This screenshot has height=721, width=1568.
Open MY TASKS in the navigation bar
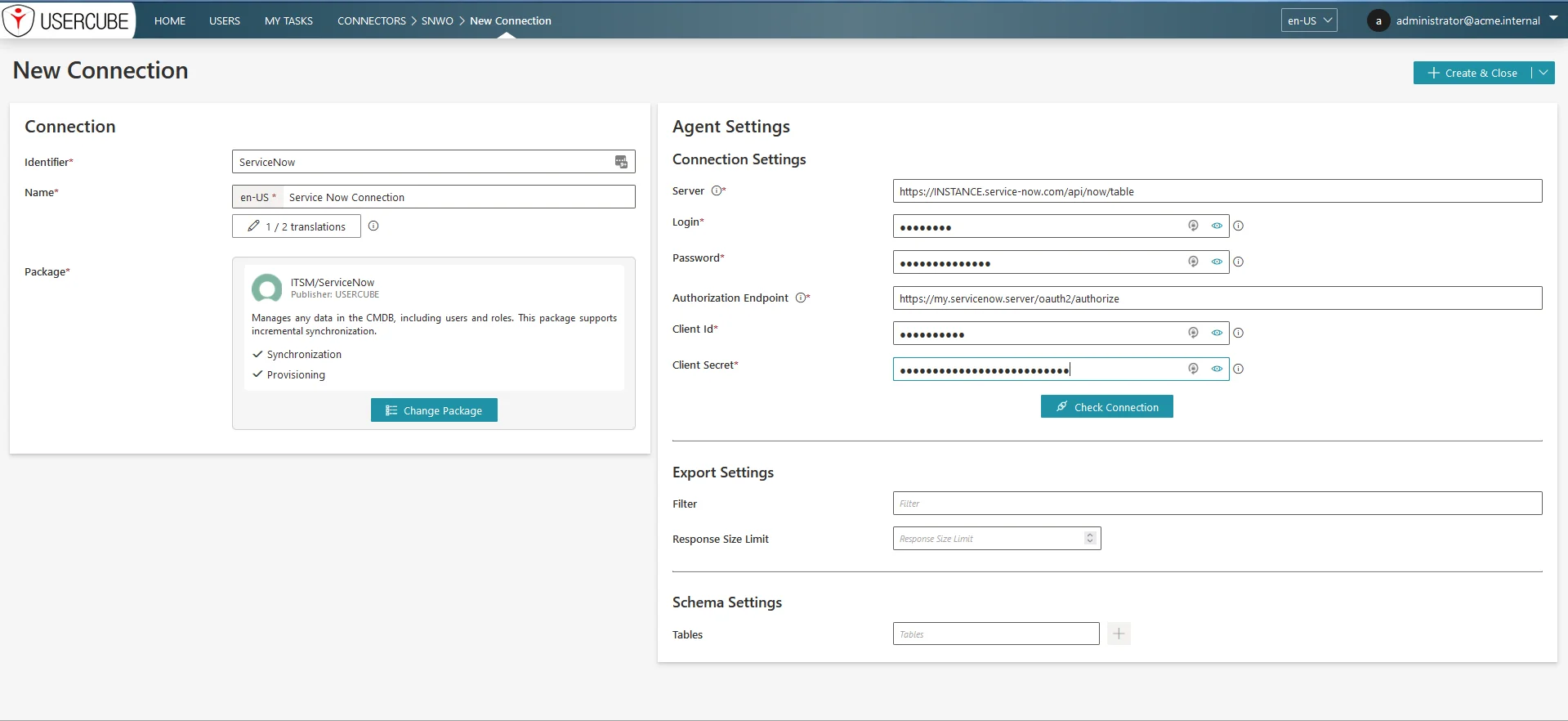click(x=288, y=21)
